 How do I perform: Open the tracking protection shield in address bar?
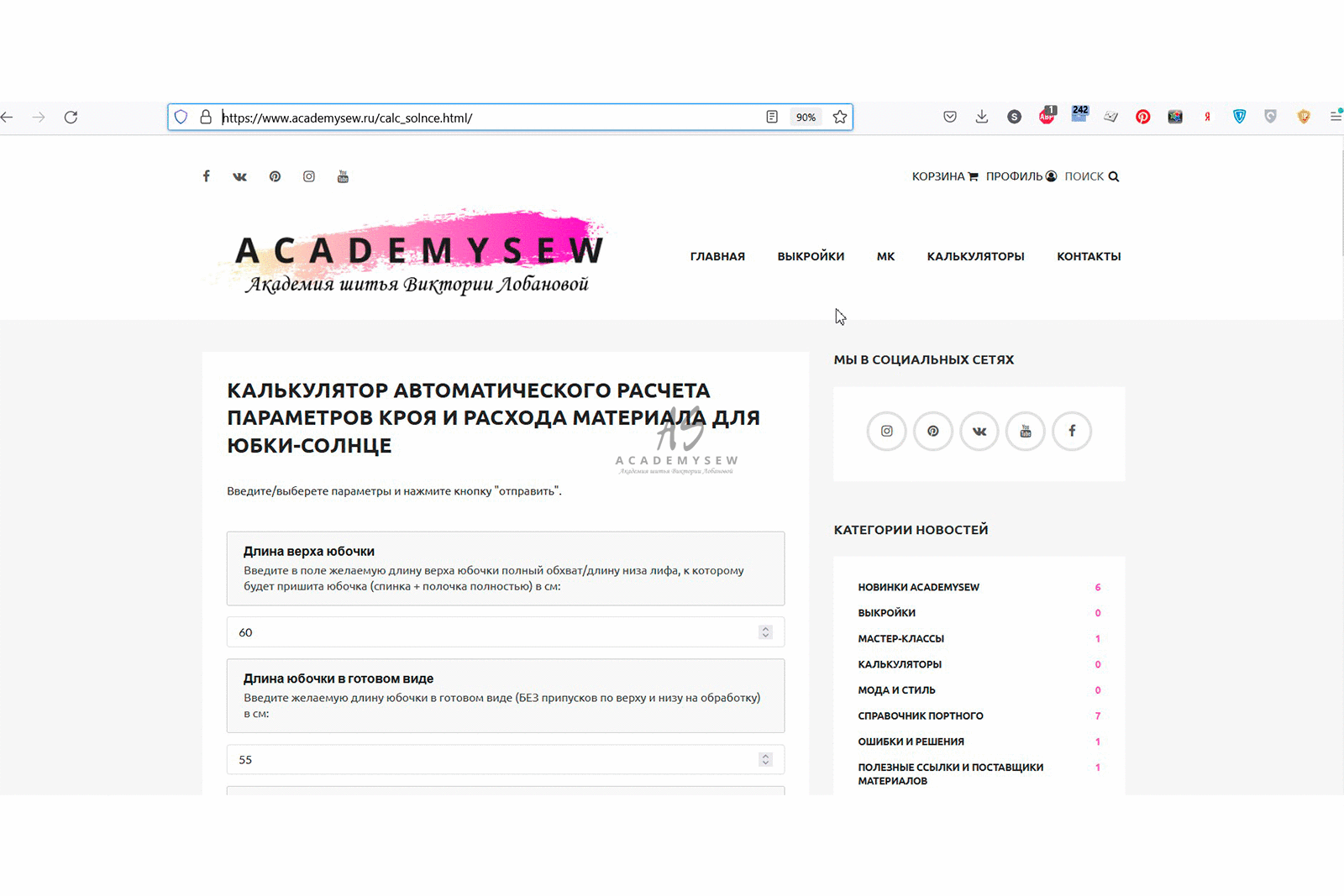[181, 118]
